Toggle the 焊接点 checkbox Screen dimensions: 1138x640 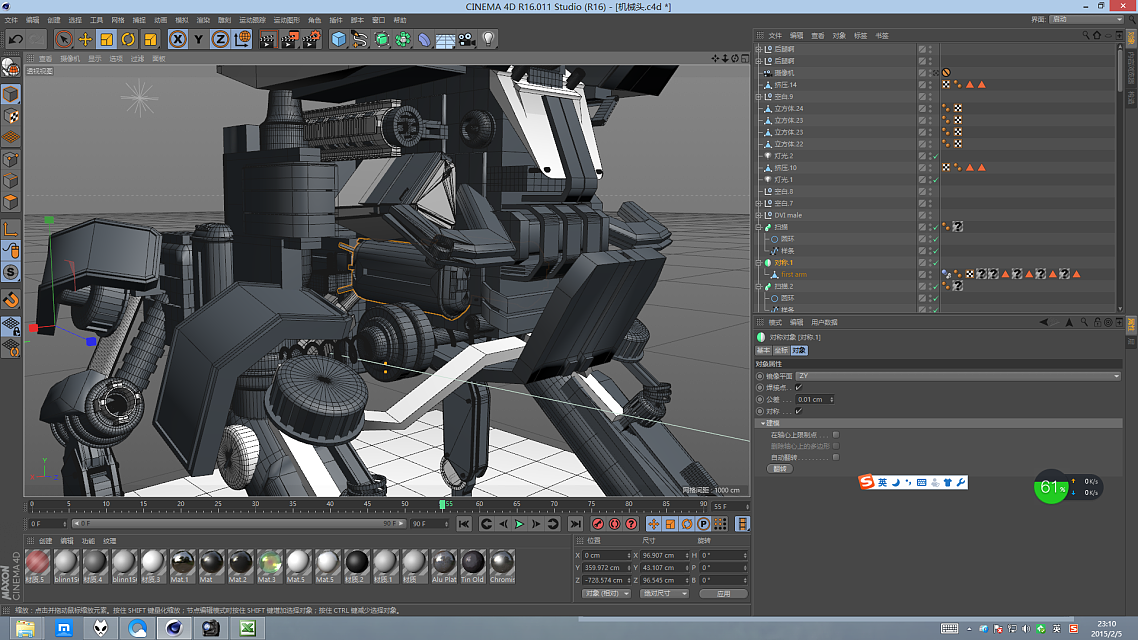[798, 387]
